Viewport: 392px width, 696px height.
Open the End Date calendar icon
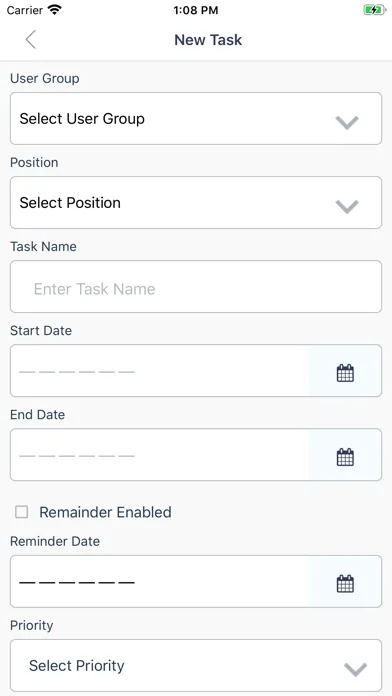(345, 457)
